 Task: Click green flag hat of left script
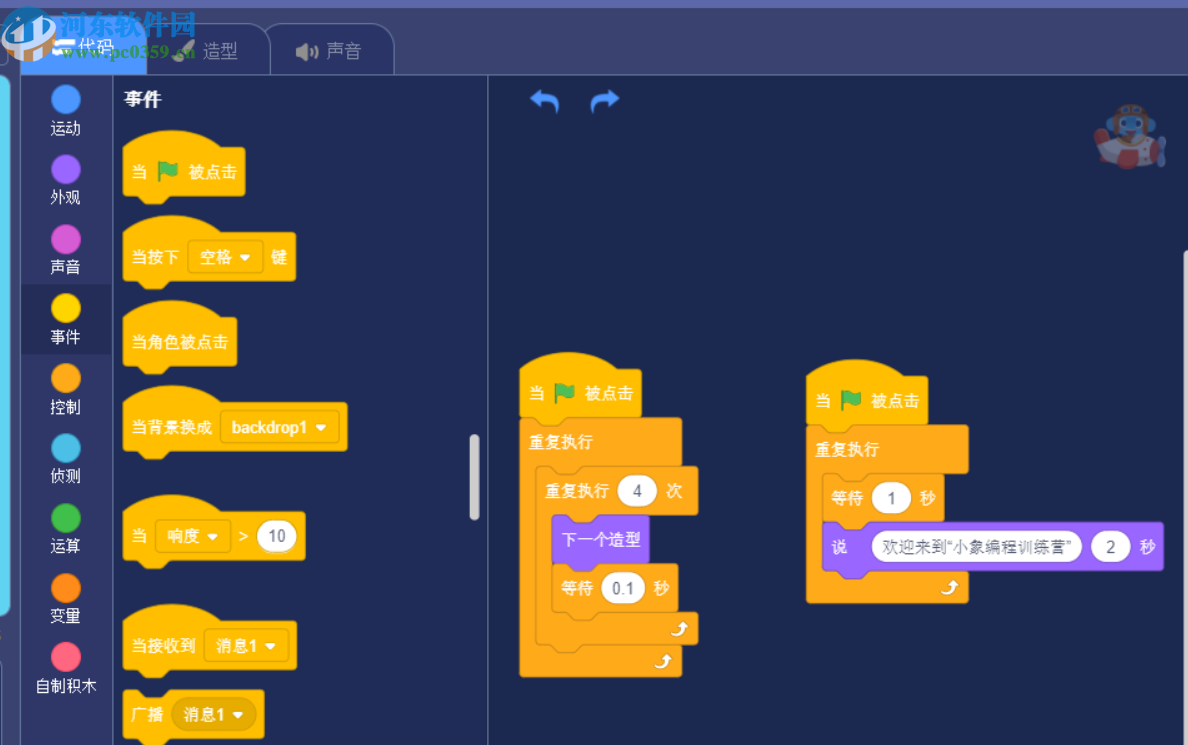580,388
